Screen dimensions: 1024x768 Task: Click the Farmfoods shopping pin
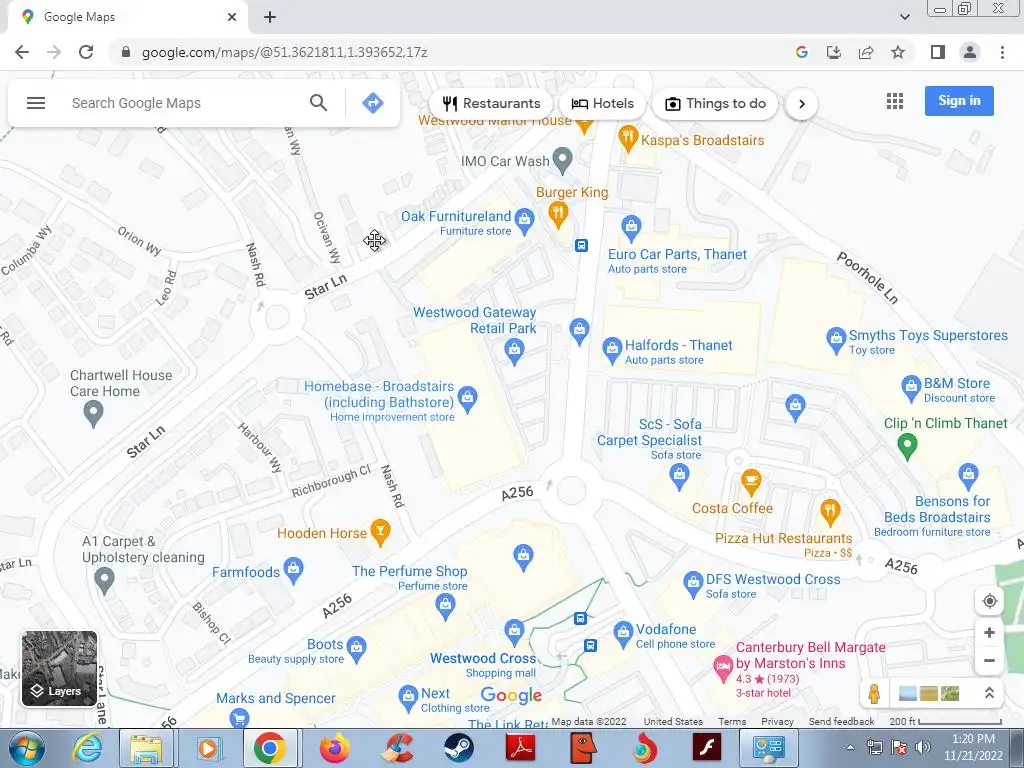tap(293, 571)
